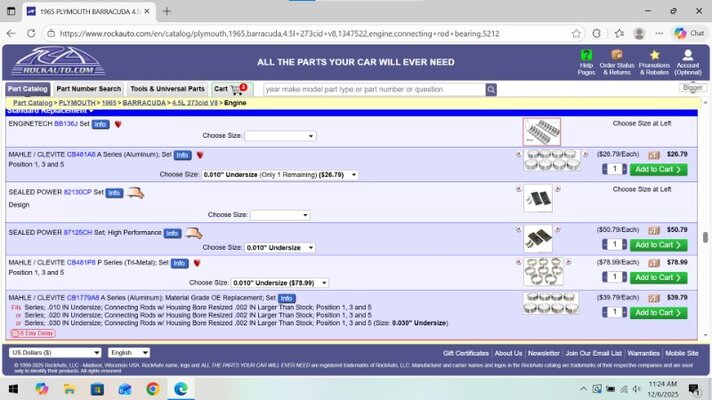Open the Help Pages icon
The width and height of the screenshot is (712, 400).
(x=586, y=55)
